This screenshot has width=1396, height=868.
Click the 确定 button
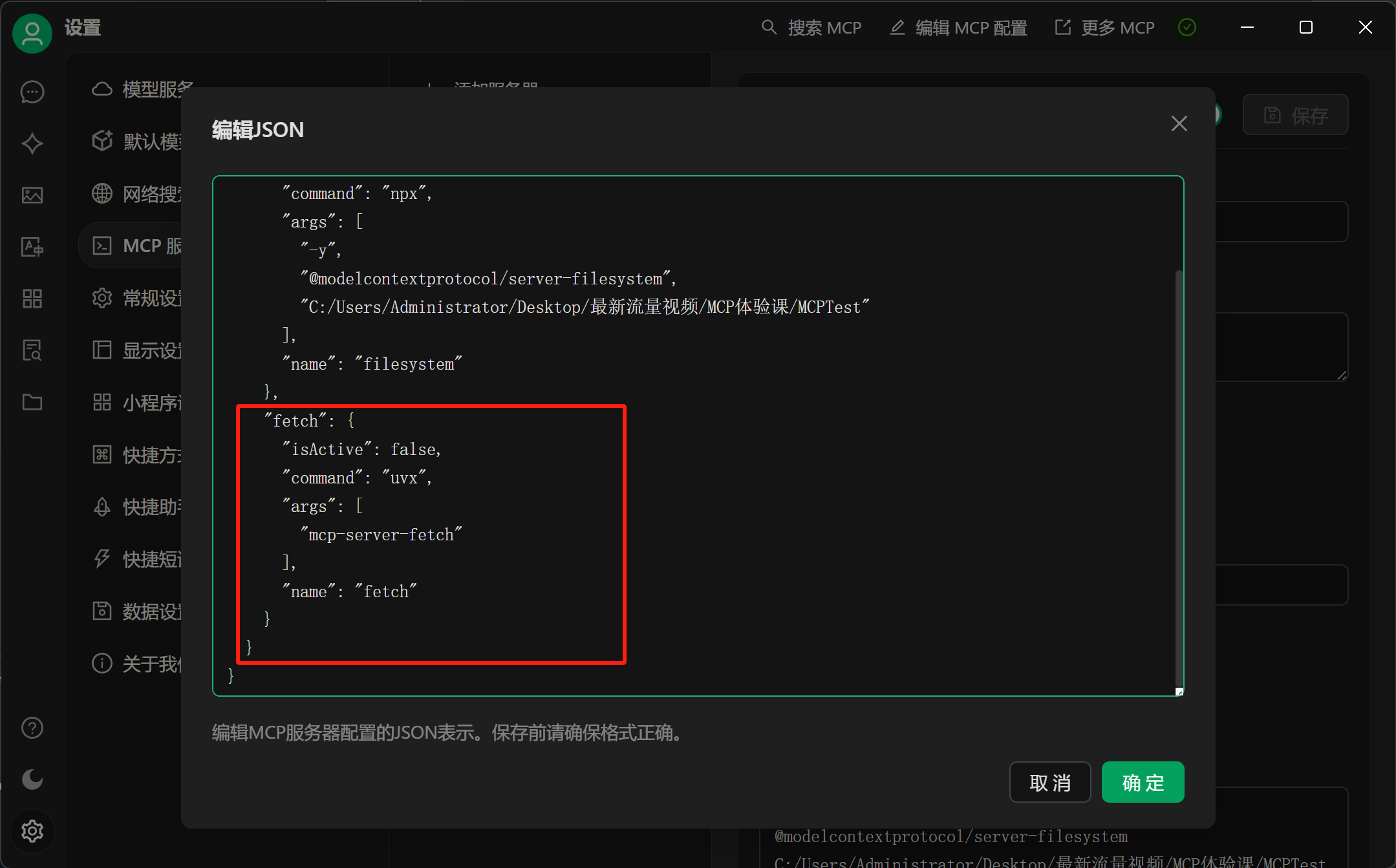pyautogui.click(x=1143, y=782)
